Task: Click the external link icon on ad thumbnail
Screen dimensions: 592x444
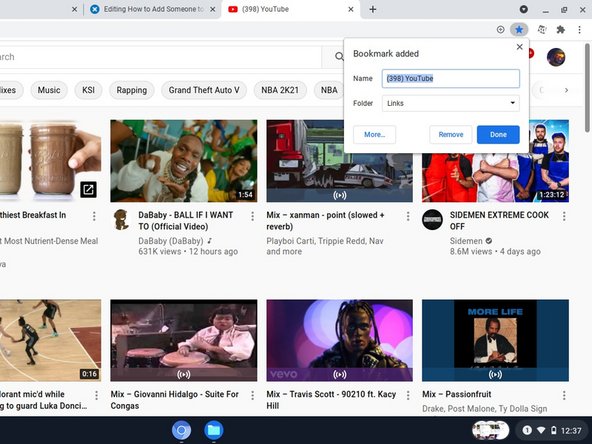Action: [x=88, y=190]
